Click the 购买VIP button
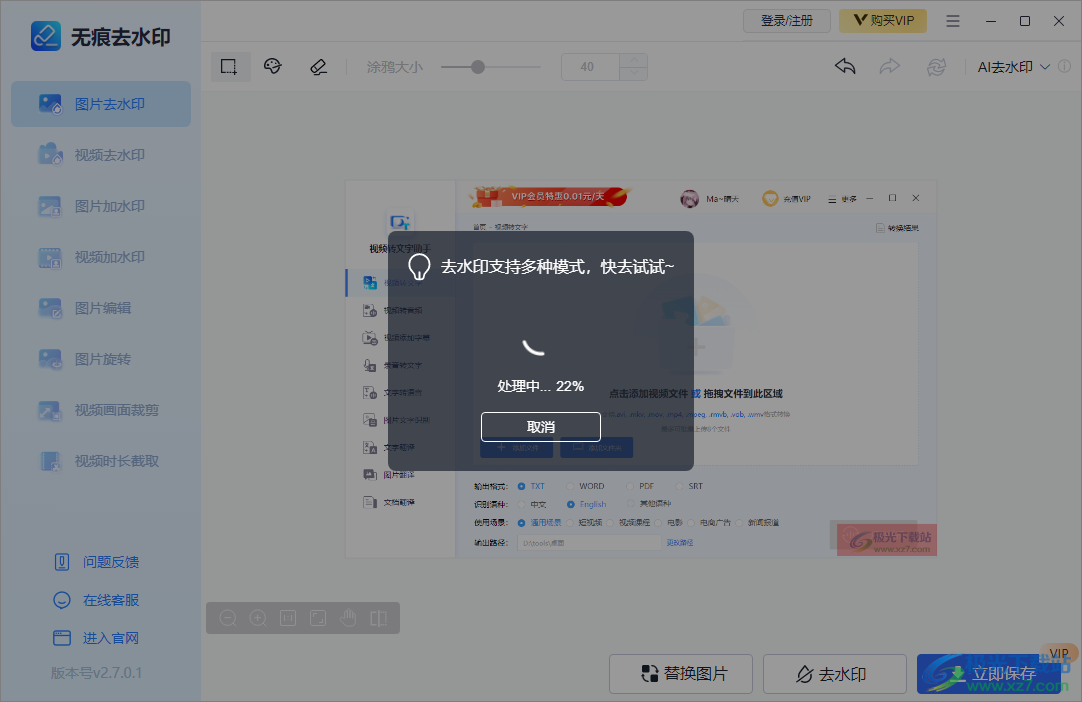 pos(883,21)
